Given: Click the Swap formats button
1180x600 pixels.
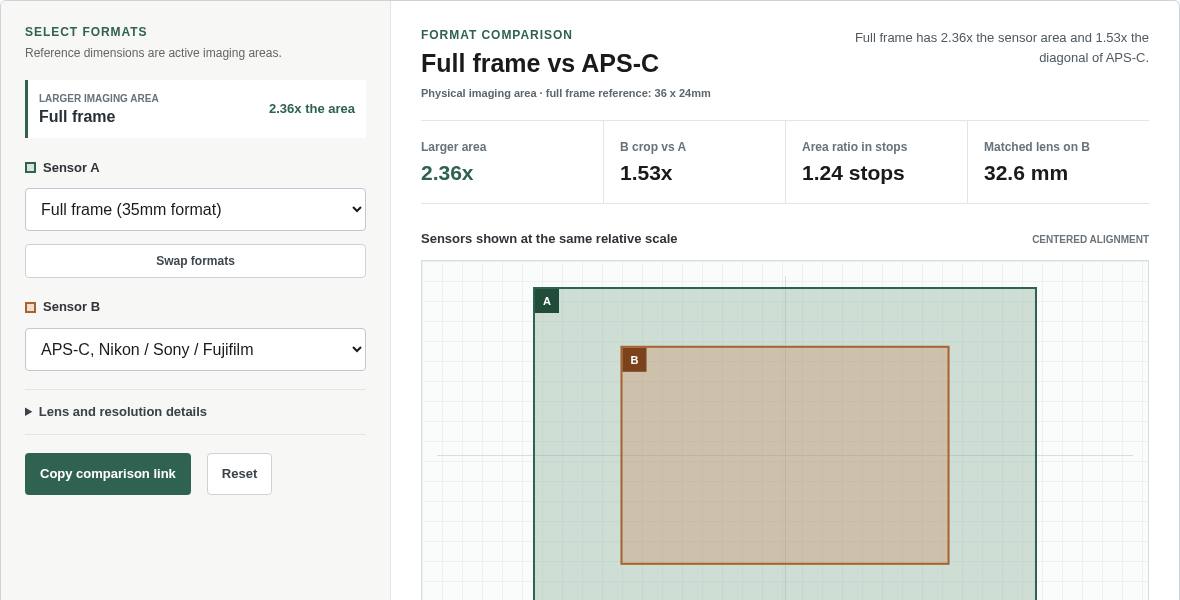Looking at the screenshot, I should pos(195,260).
